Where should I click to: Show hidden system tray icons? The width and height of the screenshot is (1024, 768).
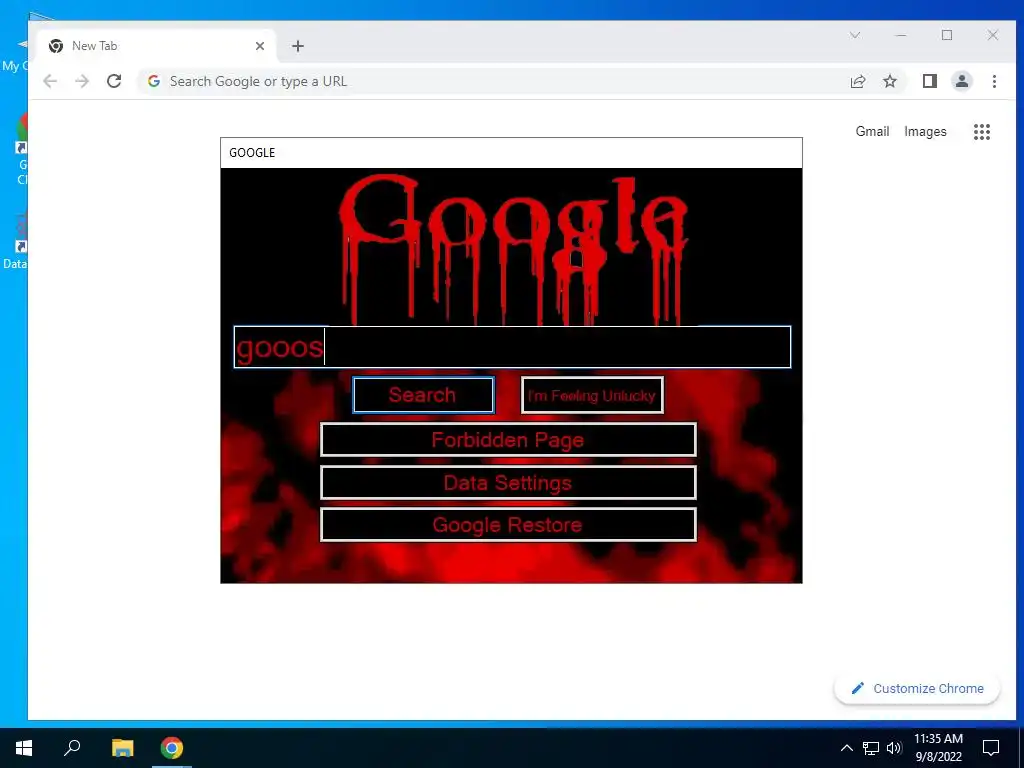pyautogui.click(x=846, y=748)
